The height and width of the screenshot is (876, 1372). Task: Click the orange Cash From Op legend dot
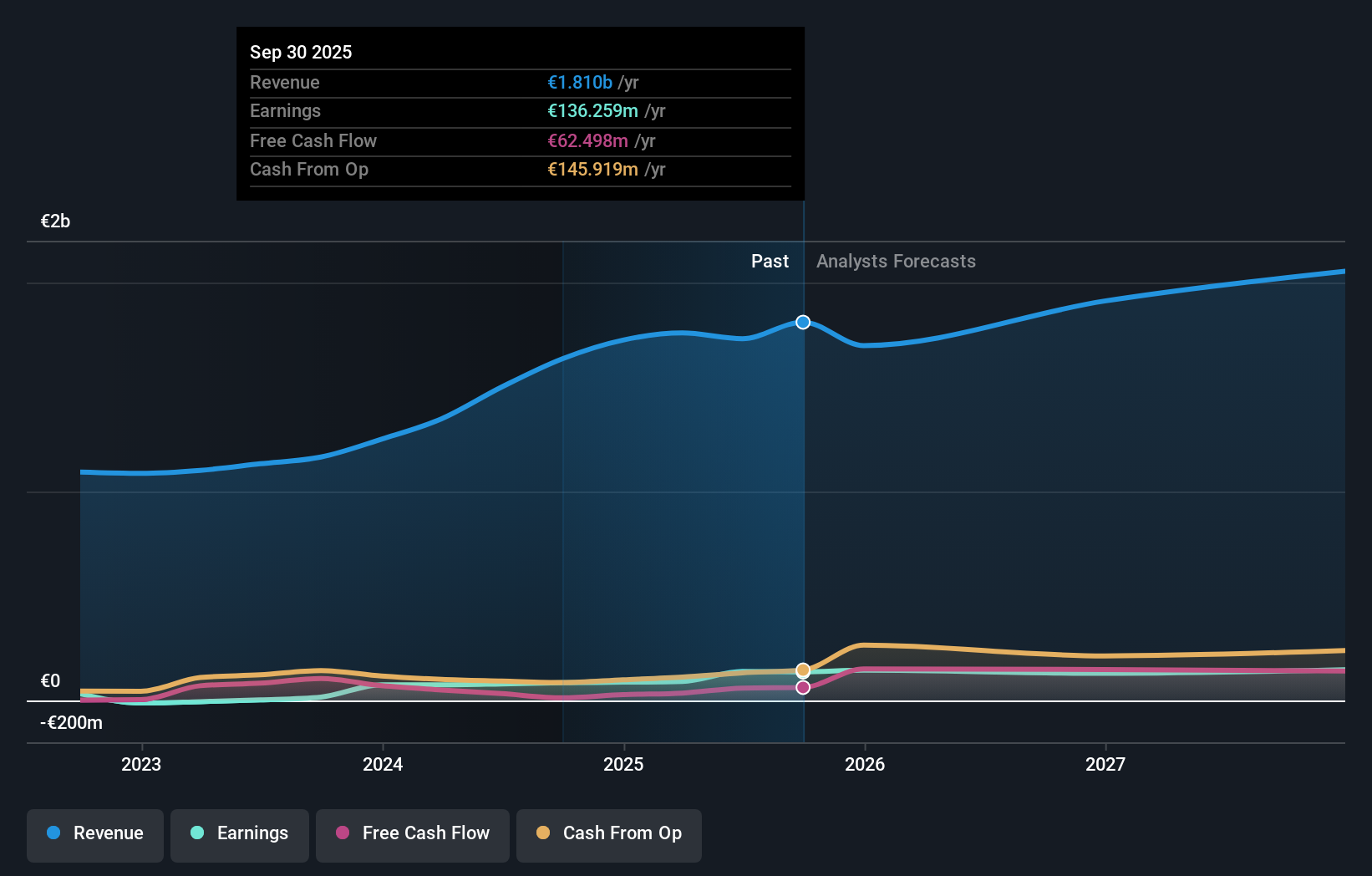[x=542, y=833]
